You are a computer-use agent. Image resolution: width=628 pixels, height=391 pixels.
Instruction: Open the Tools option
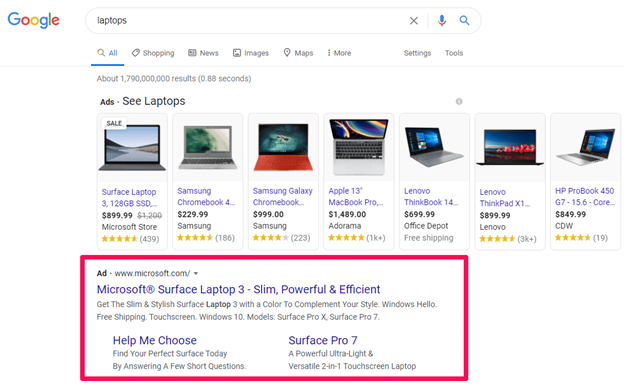coord(454,53)
